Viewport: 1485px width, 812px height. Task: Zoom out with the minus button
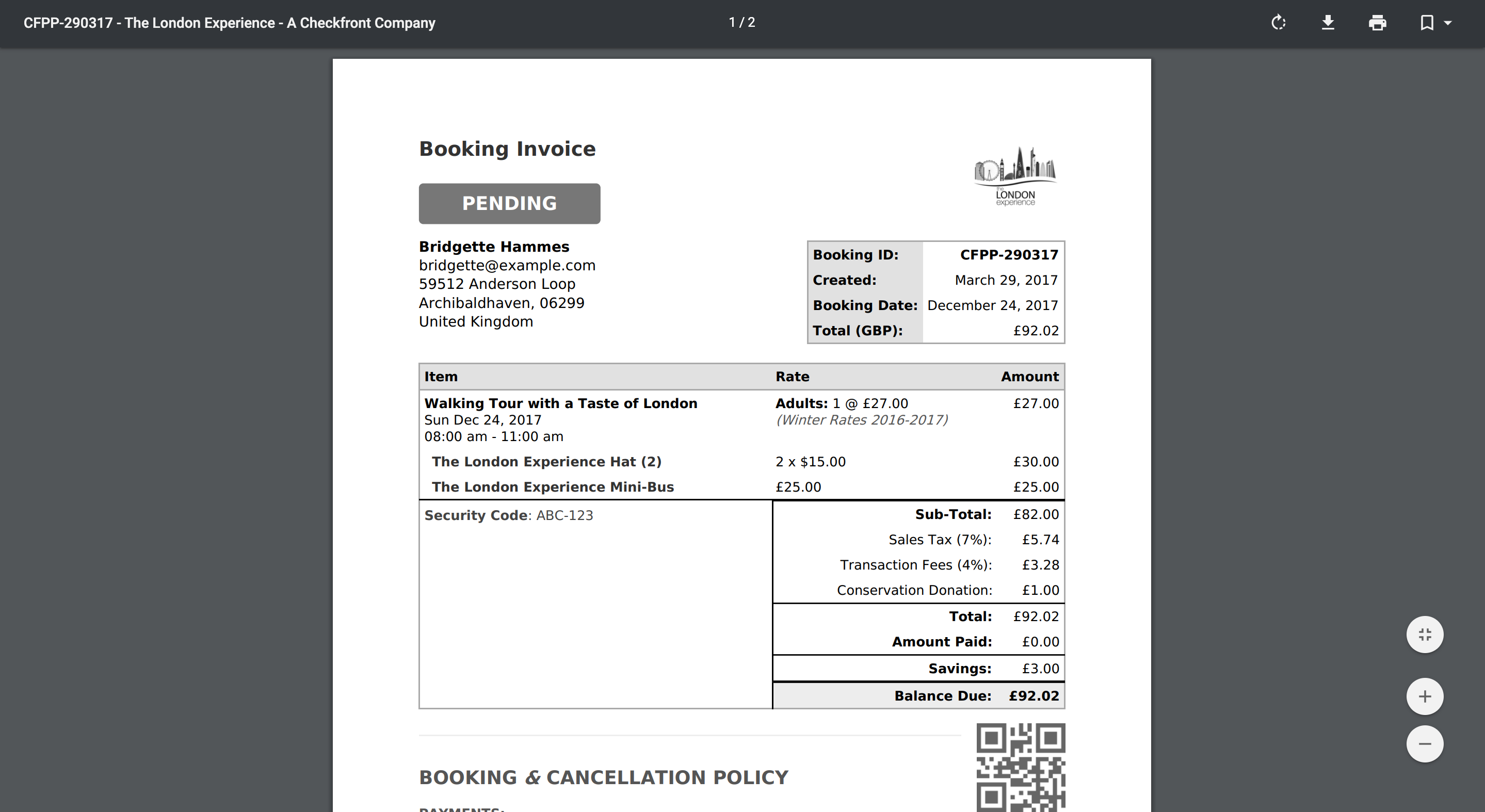coord(1425,743)
